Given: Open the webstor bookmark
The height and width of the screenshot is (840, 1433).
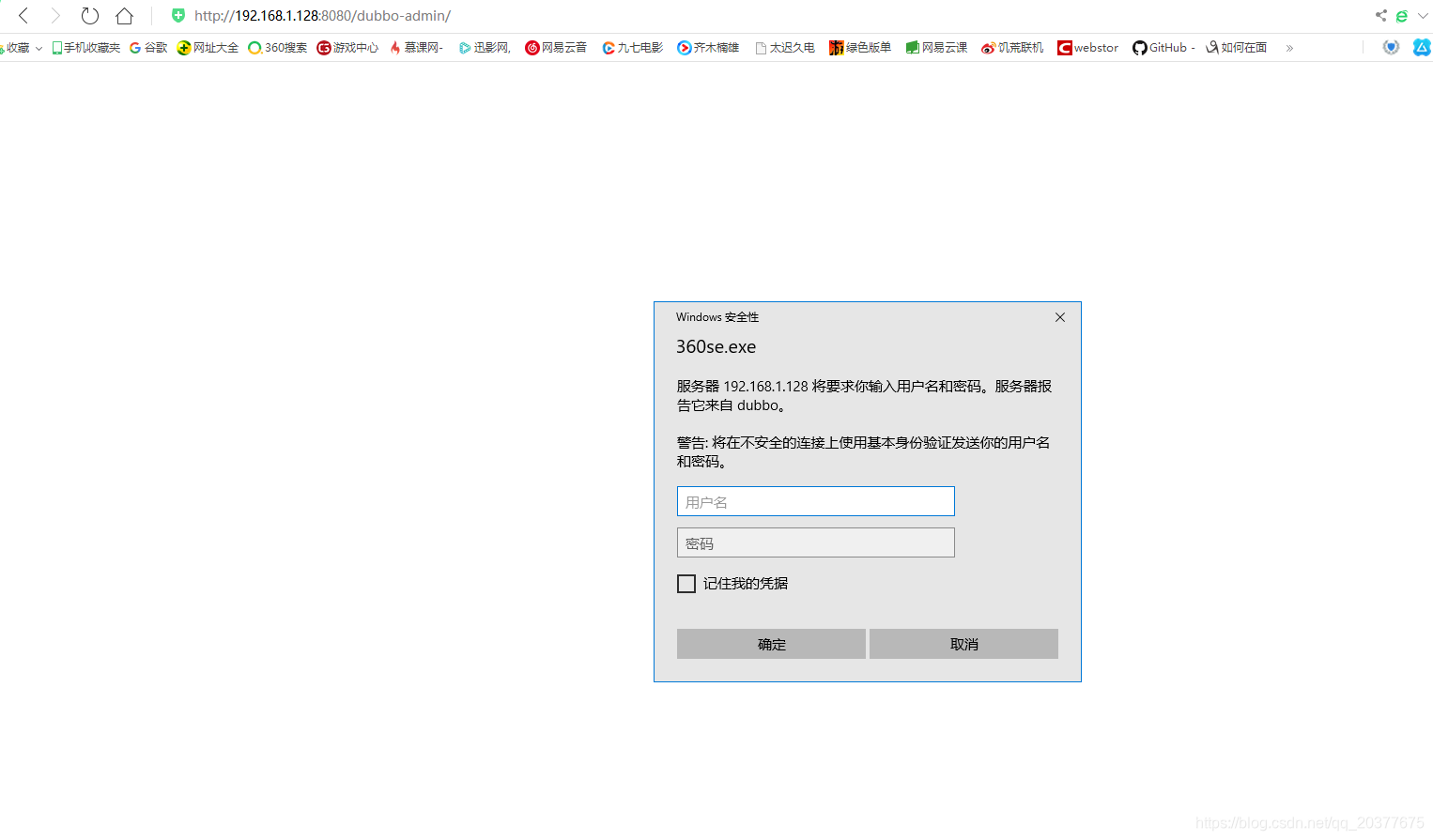Looking at the screenshot, I should (x=1087, y=48).
